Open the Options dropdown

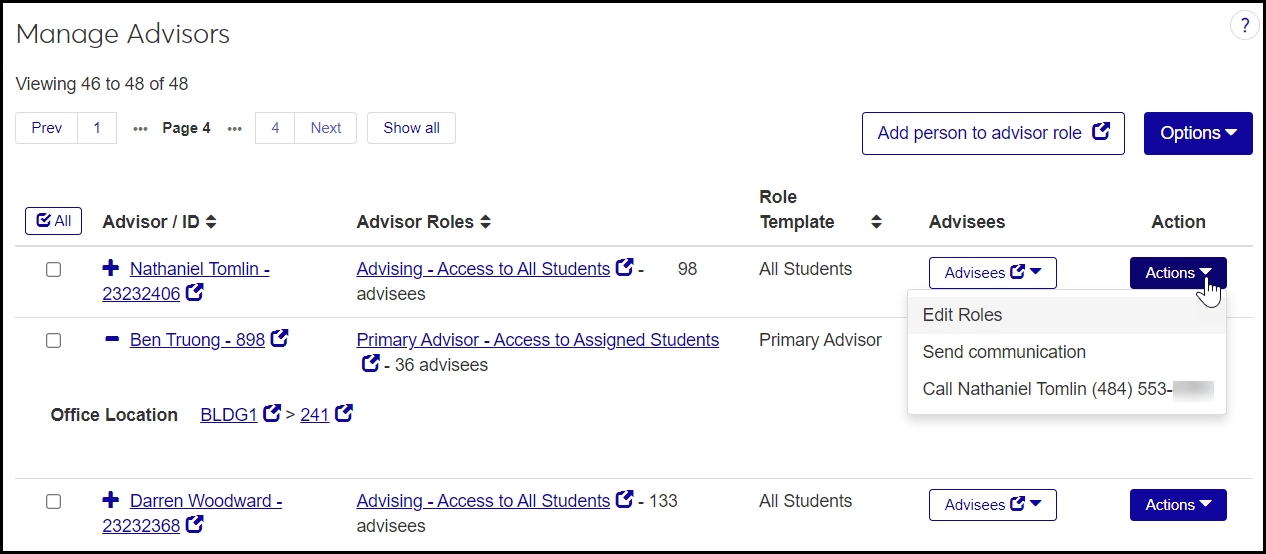pyautogui.click(x=1198, y=133)
